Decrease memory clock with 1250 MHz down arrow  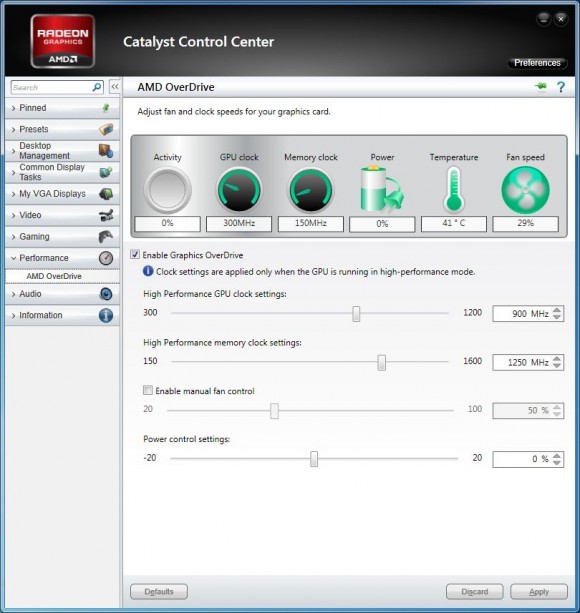pyautogui.click(x=557, y=366)
